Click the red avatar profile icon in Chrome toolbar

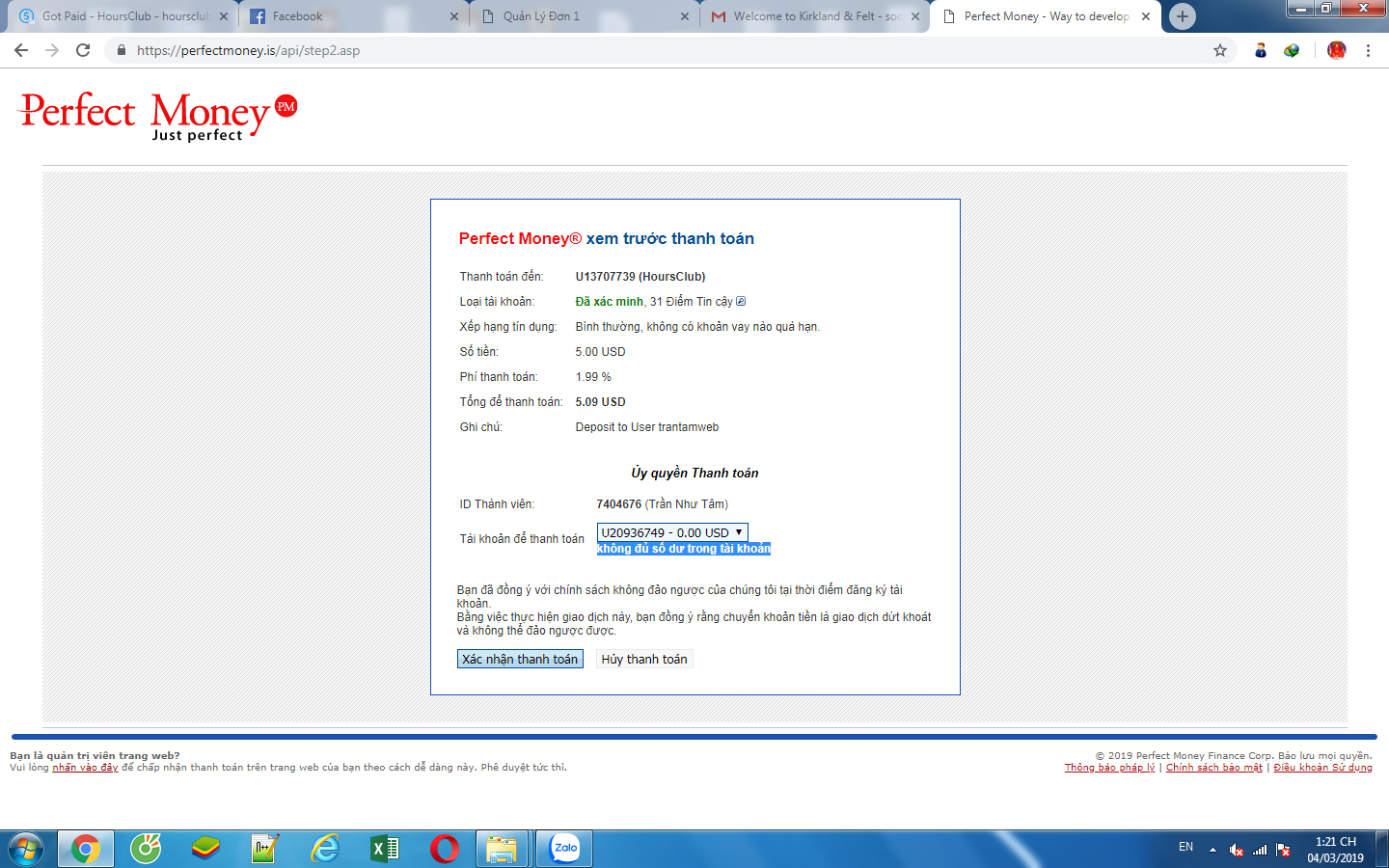pos(1336,50)
